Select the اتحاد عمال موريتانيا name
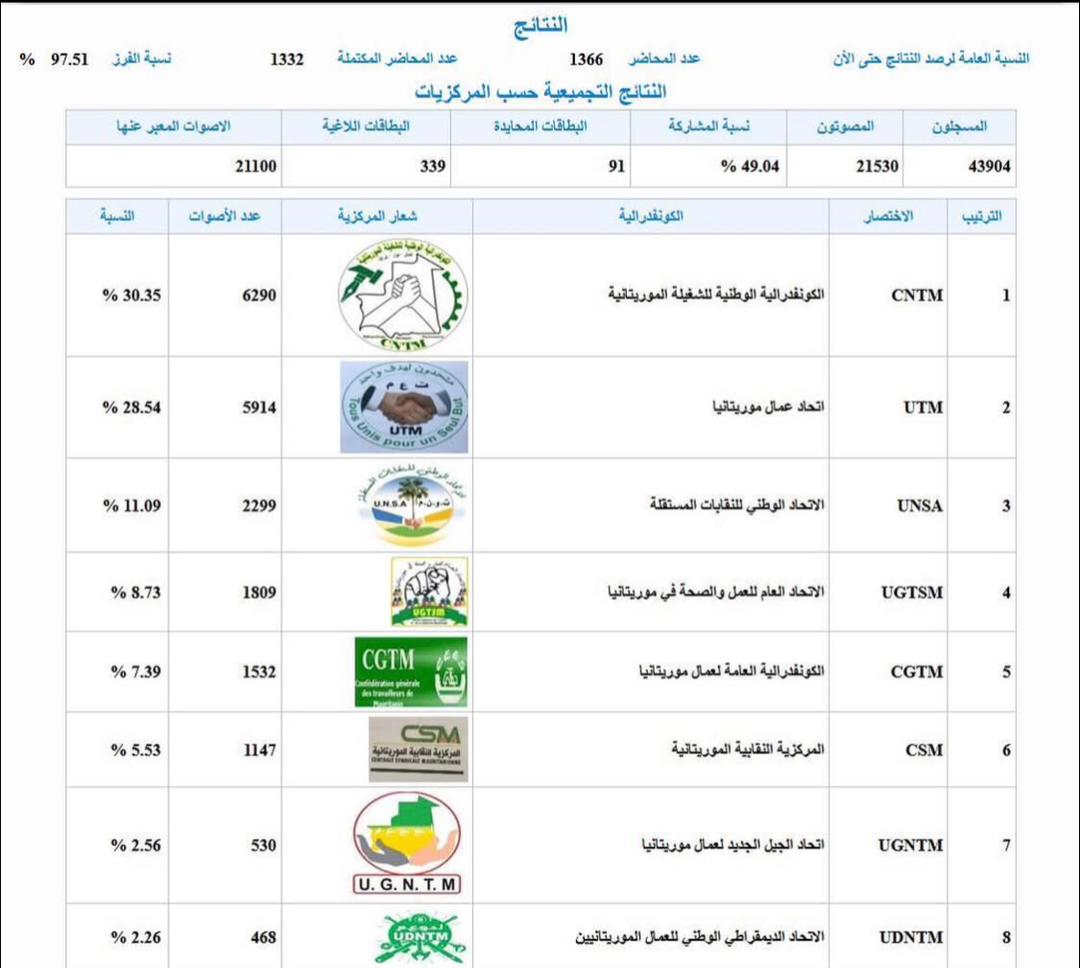Viewport: 1080px width, 968px height. coord(767,408)
